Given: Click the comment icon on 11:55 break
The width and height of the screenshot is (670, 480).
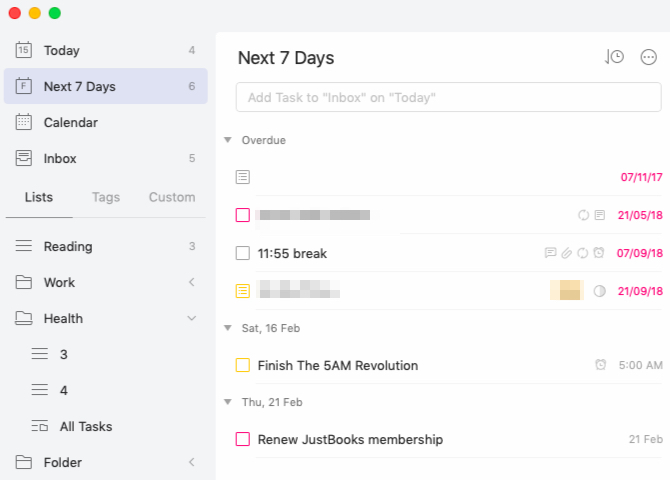Looking at the screenshot, I should click(x=550, y=253).
